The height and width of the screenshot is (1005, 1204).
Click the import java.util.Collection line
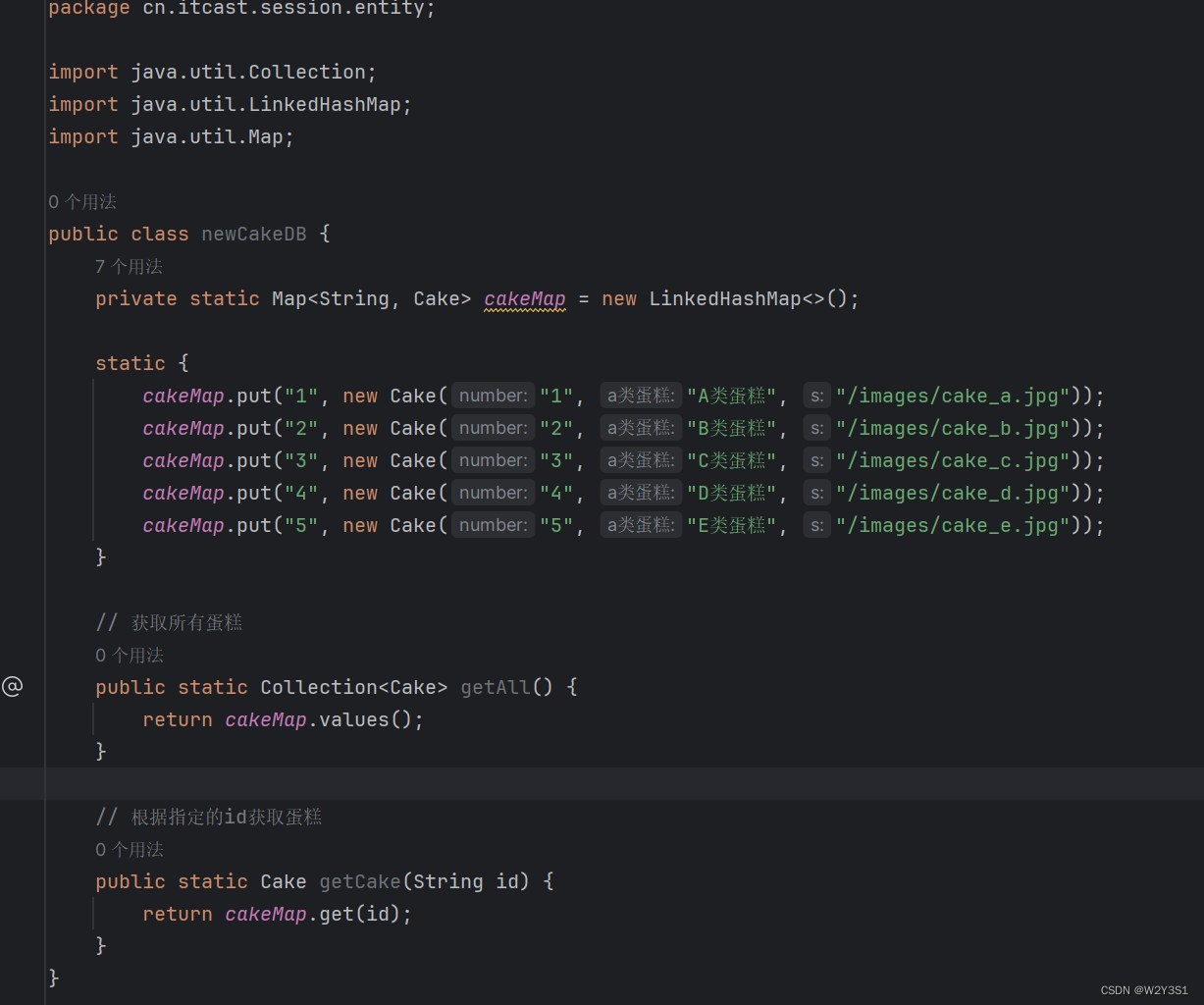coord(213,72)
